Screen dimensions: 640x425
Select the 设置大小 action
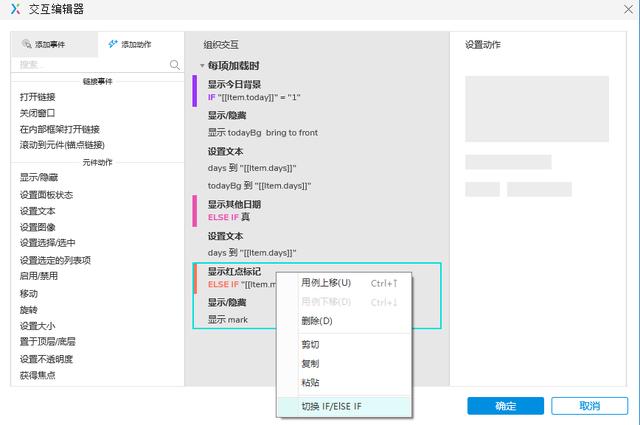pyautogui.click(x=37, y=326)
